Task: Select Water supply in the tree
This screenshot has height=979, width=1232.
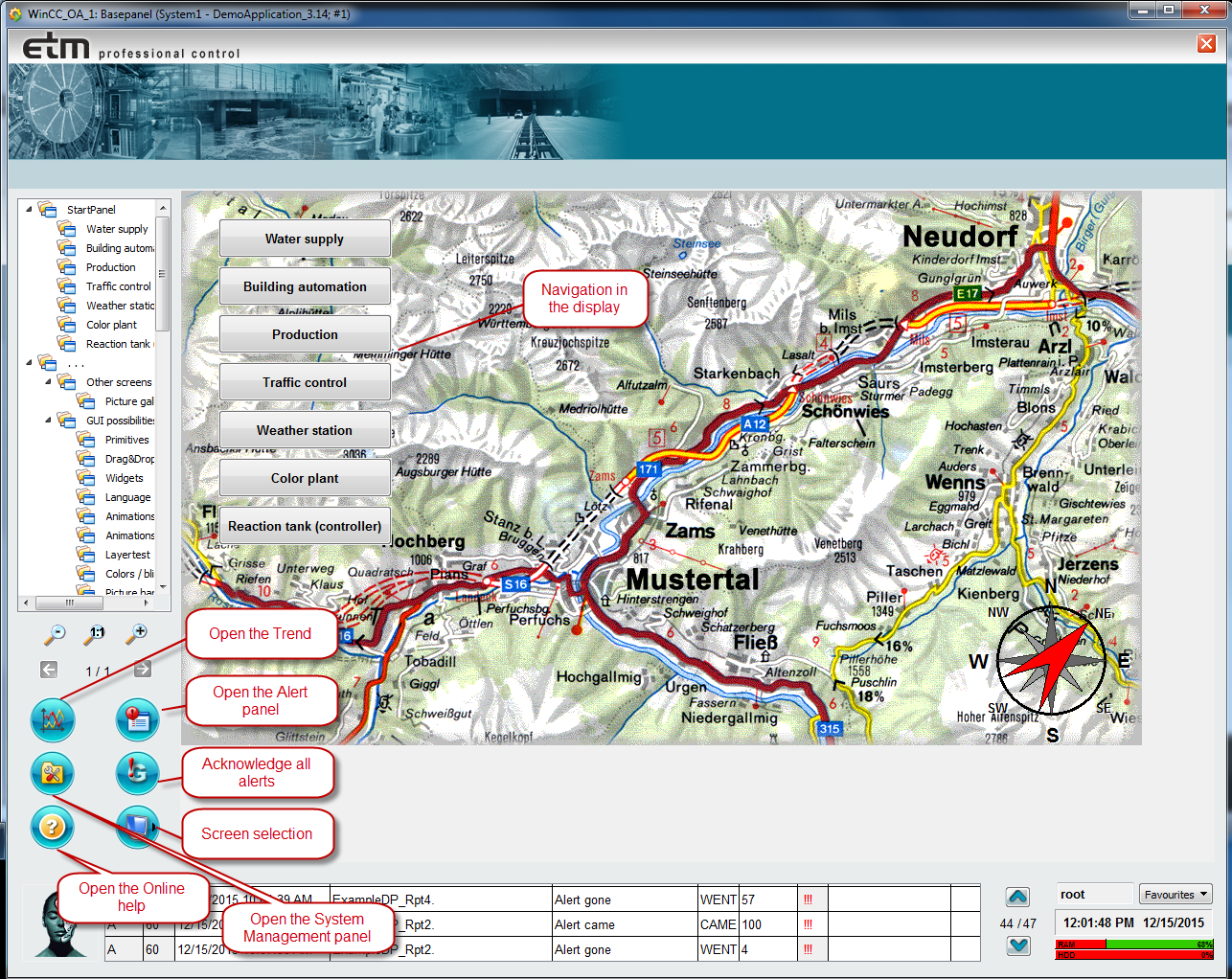Action: pyautogui.click(x=117, y=229)
